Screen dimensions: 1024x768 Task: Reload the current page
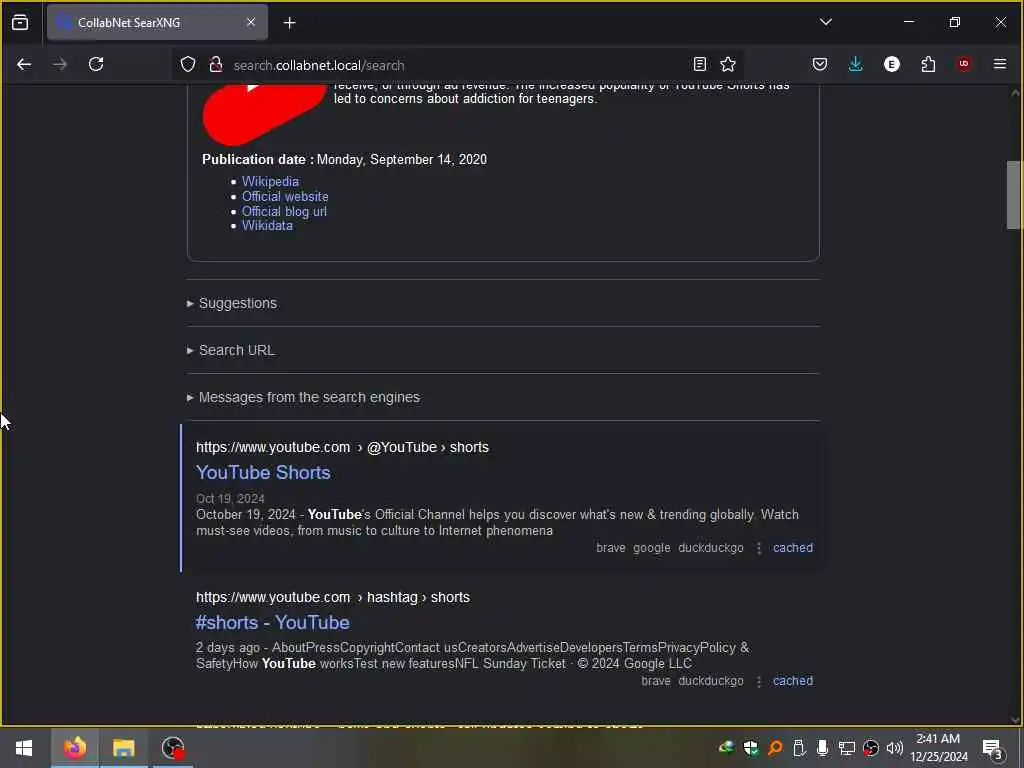(x=96, y=64)
